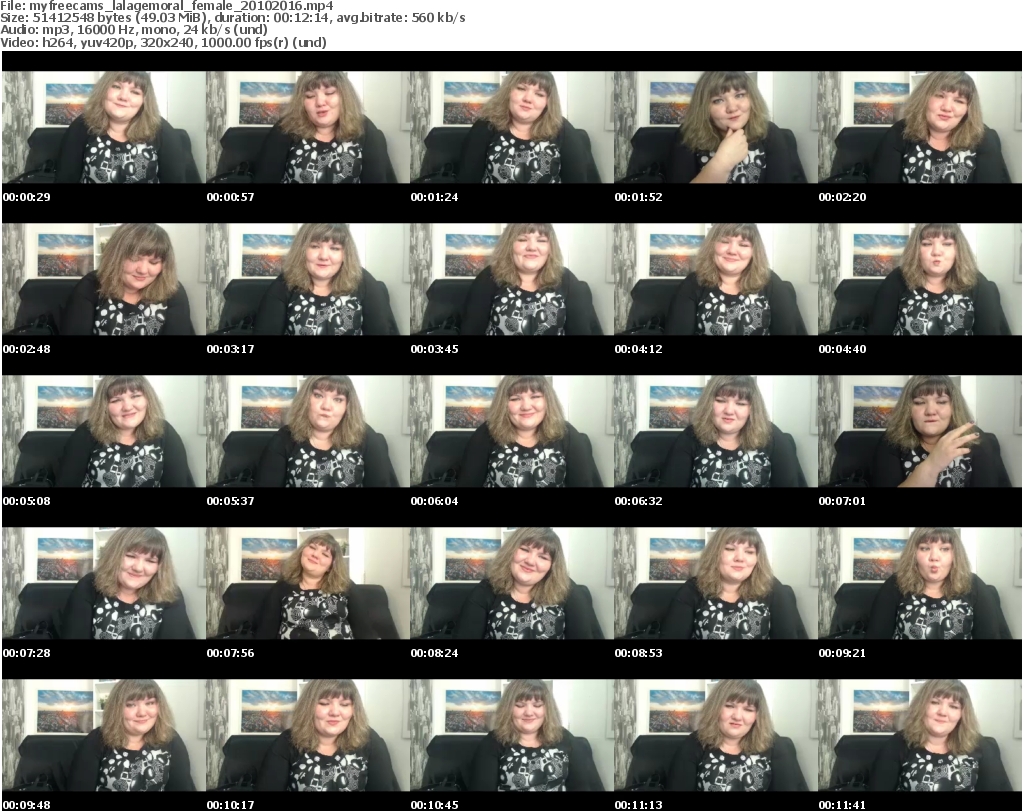Select the thumbnail frame at 00:03:45

click(511, 279)
